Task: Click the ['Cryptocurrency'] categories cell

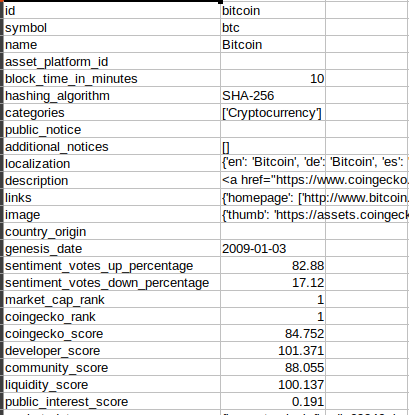Action: click(x=273, y=113)
